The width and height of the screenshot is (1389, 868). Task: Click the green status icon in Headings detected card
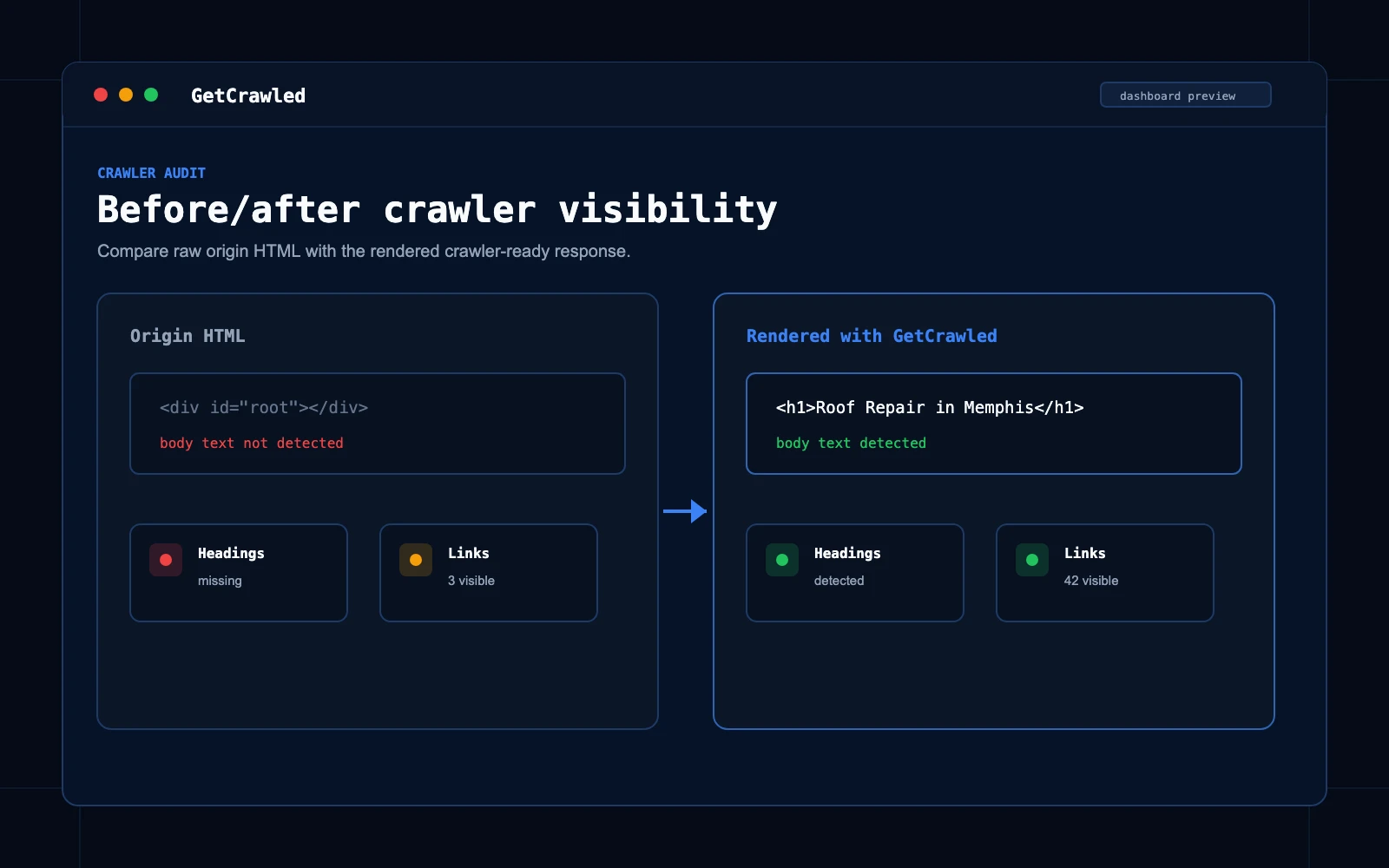782,560
